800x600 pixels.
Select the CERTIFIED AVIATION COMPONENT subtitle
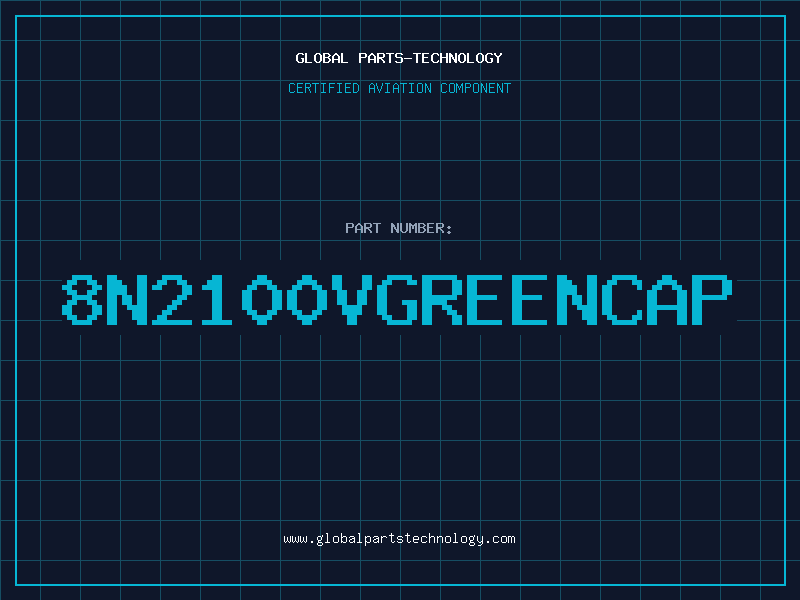pyautogui.click(x=399, y=88)
